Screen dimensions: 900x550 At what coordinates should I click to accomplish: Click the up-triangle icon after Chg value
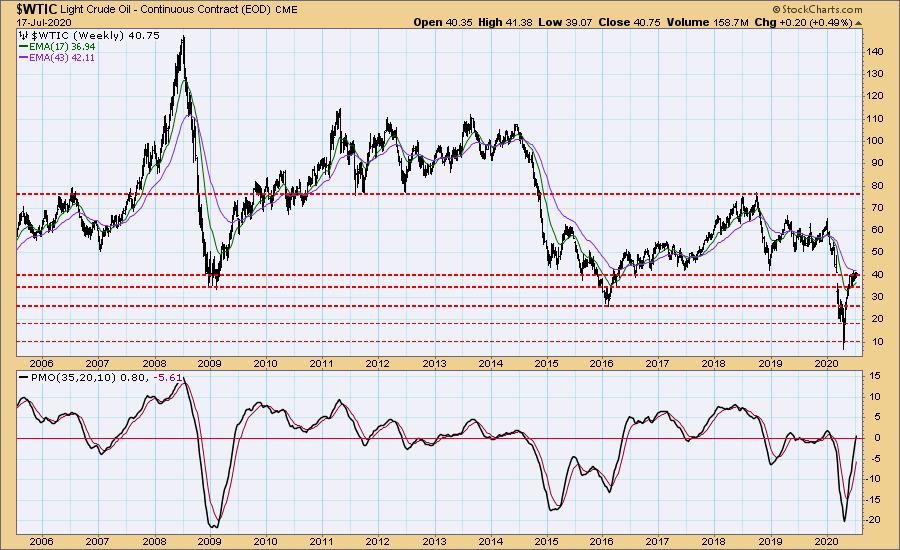tap(858, 23)
